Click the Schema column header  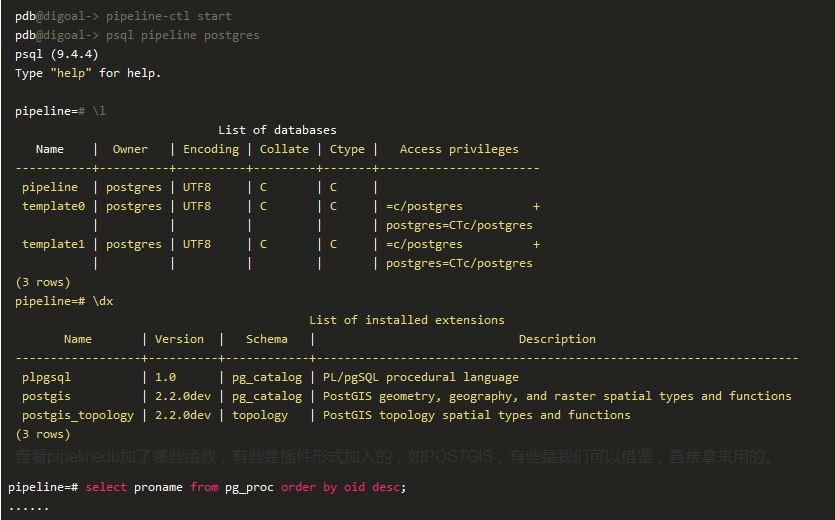tap(266, 339)
